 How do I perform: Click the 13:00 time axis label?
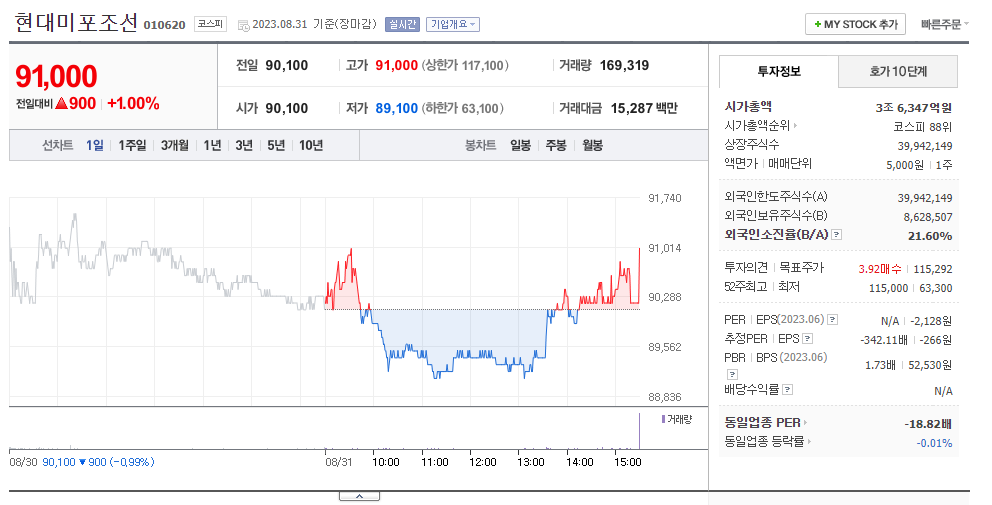pos(530,462)
